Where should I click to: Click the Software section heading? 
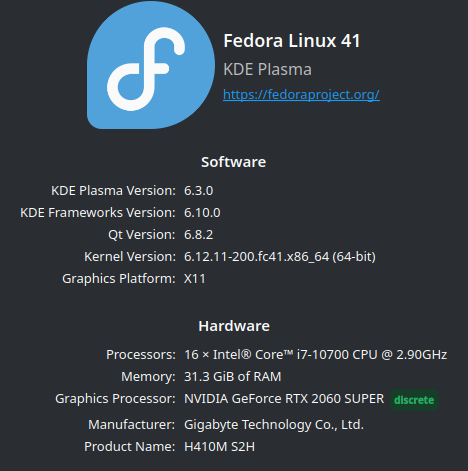tap(234, 162)
